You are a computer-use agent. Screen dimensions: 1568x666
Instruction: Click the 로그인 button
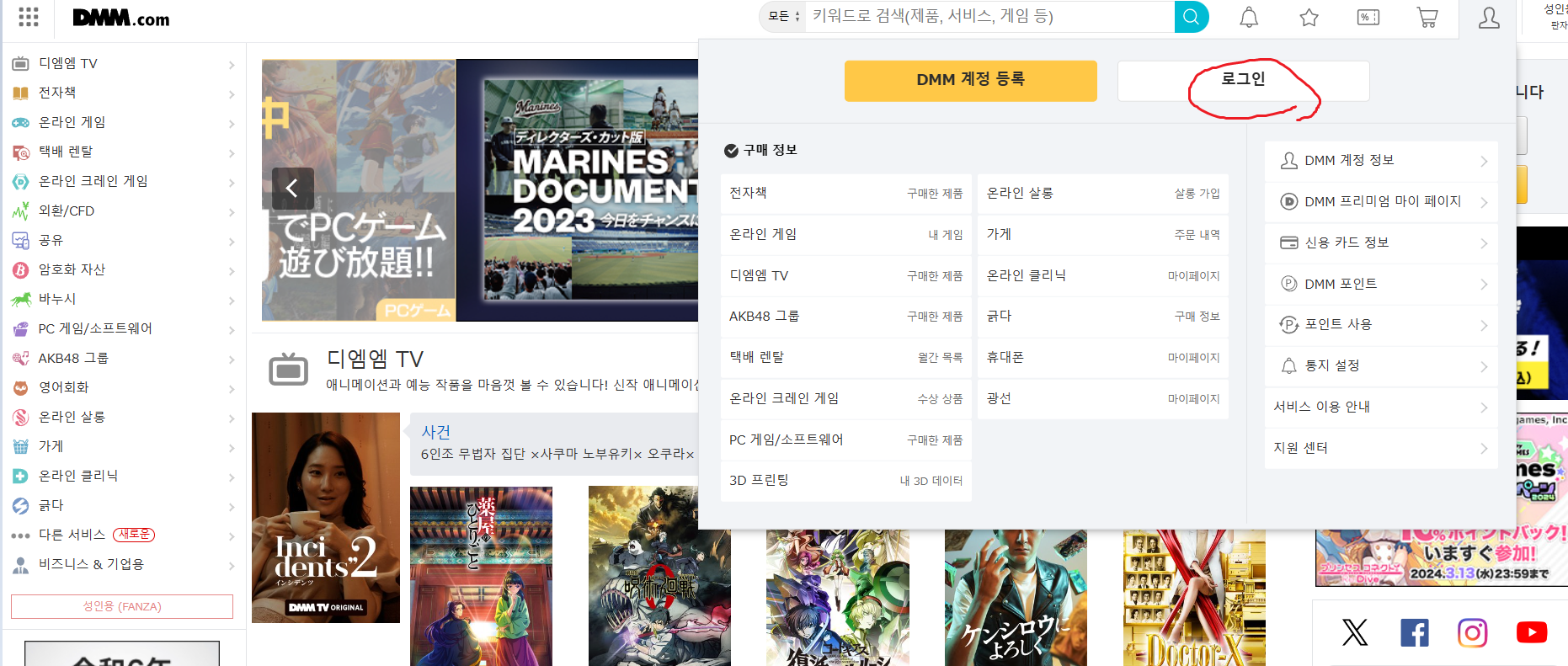click(x=1243, y=80)
